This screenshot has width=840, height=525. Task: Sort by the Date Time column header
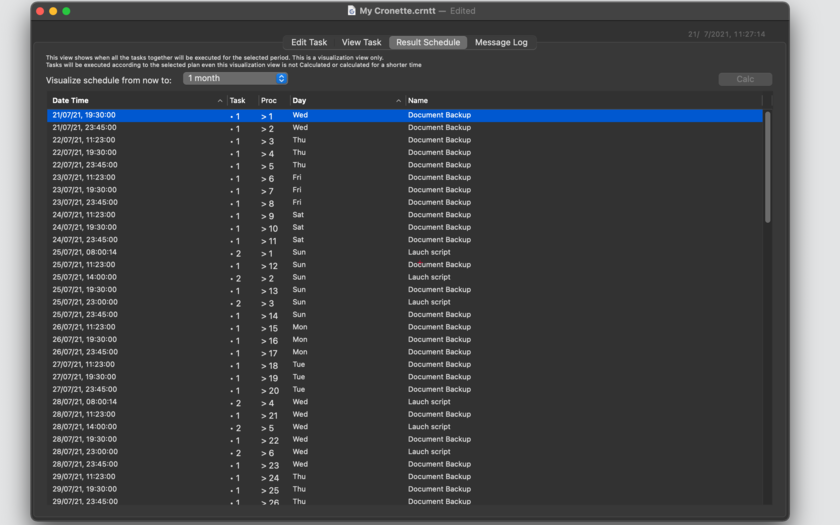coord(70,101)
